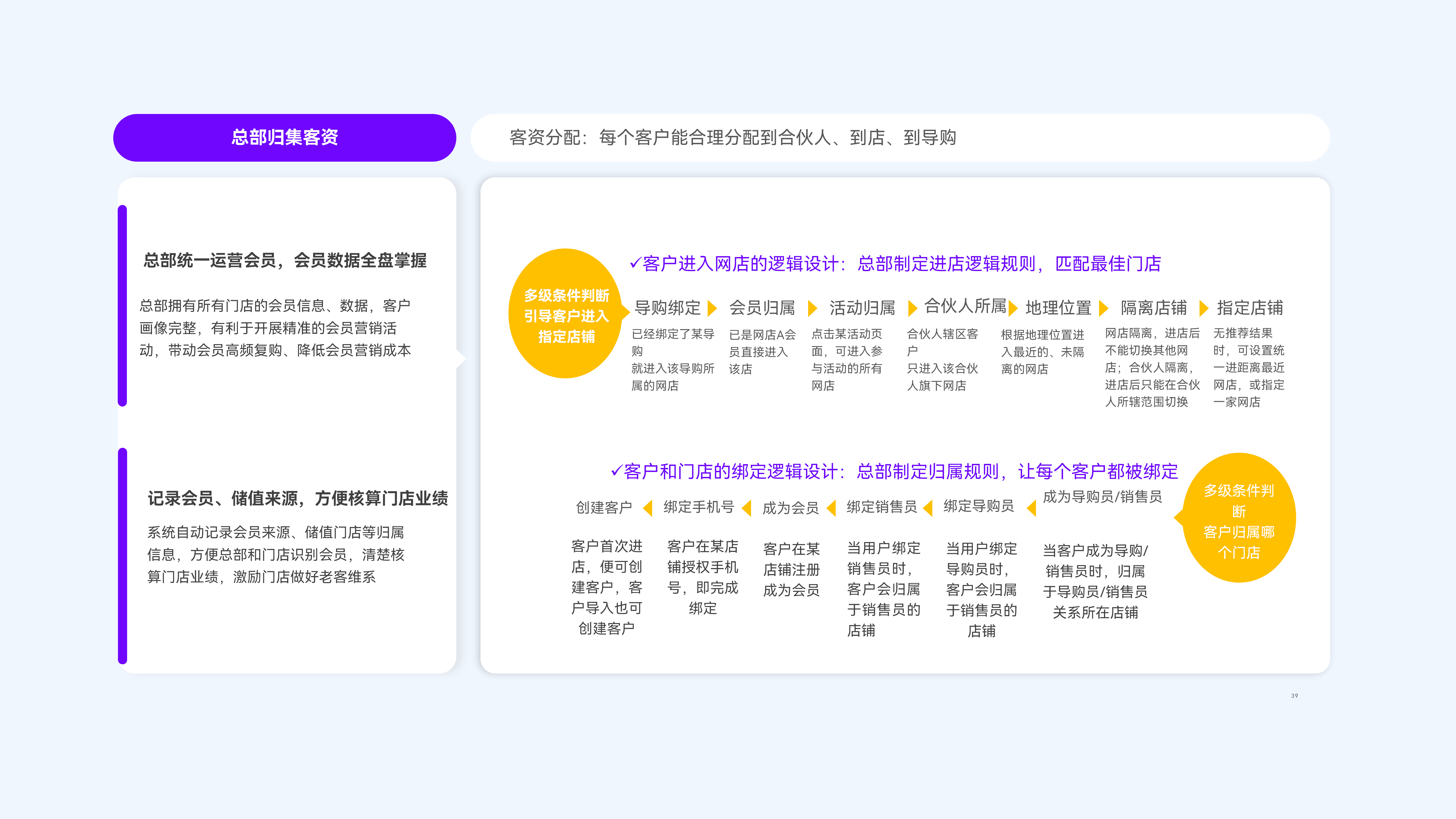The height and width of the screenshot is (819, 1456).
Task: Click the yellow left arrow after 成为会员
Action: pos(831,508)
